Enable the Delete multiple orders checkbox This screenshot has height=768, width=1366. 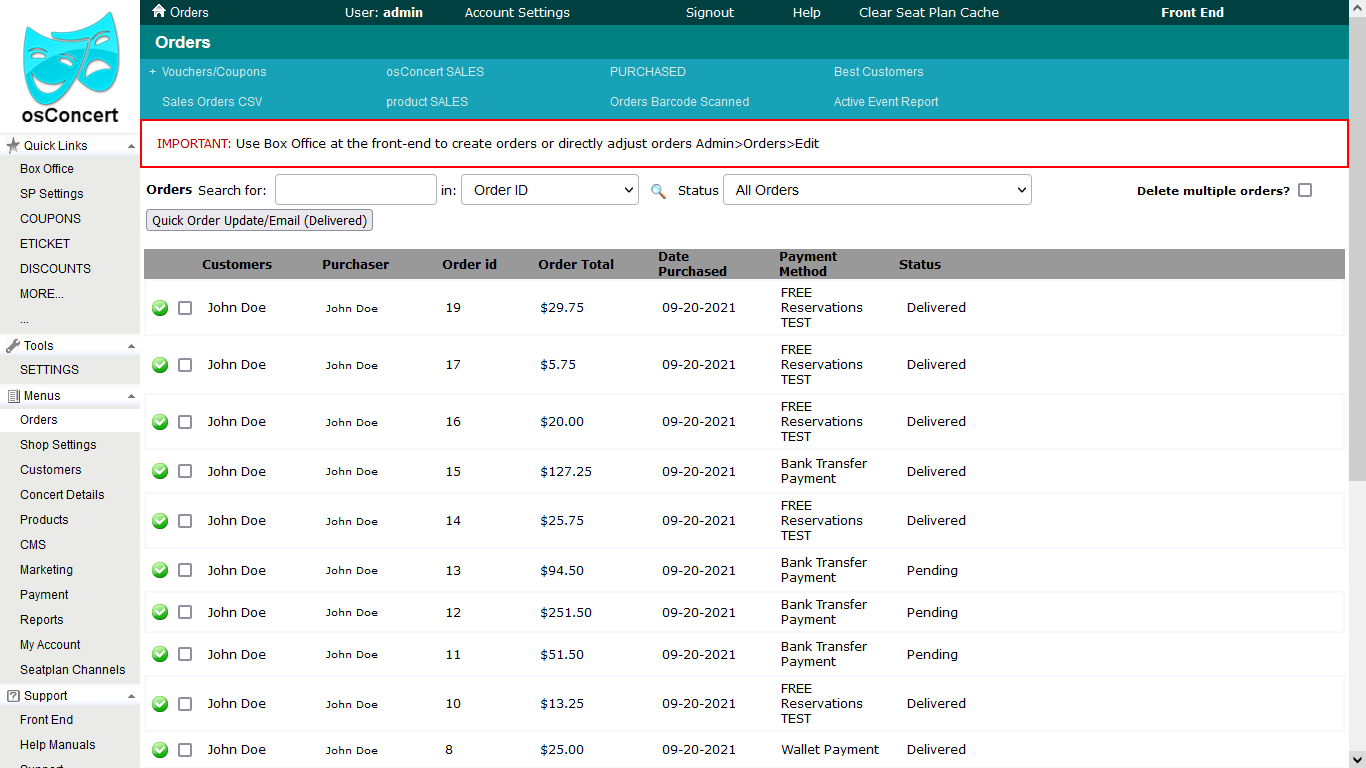pos(1305,190)
